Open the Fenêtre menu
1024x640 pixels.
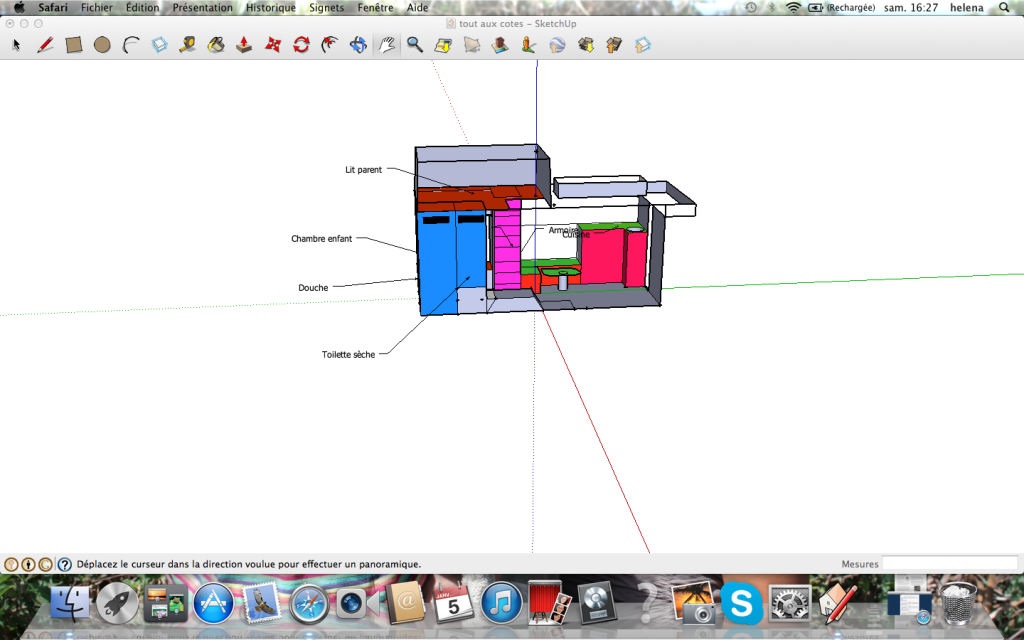(x=376, y=8)
